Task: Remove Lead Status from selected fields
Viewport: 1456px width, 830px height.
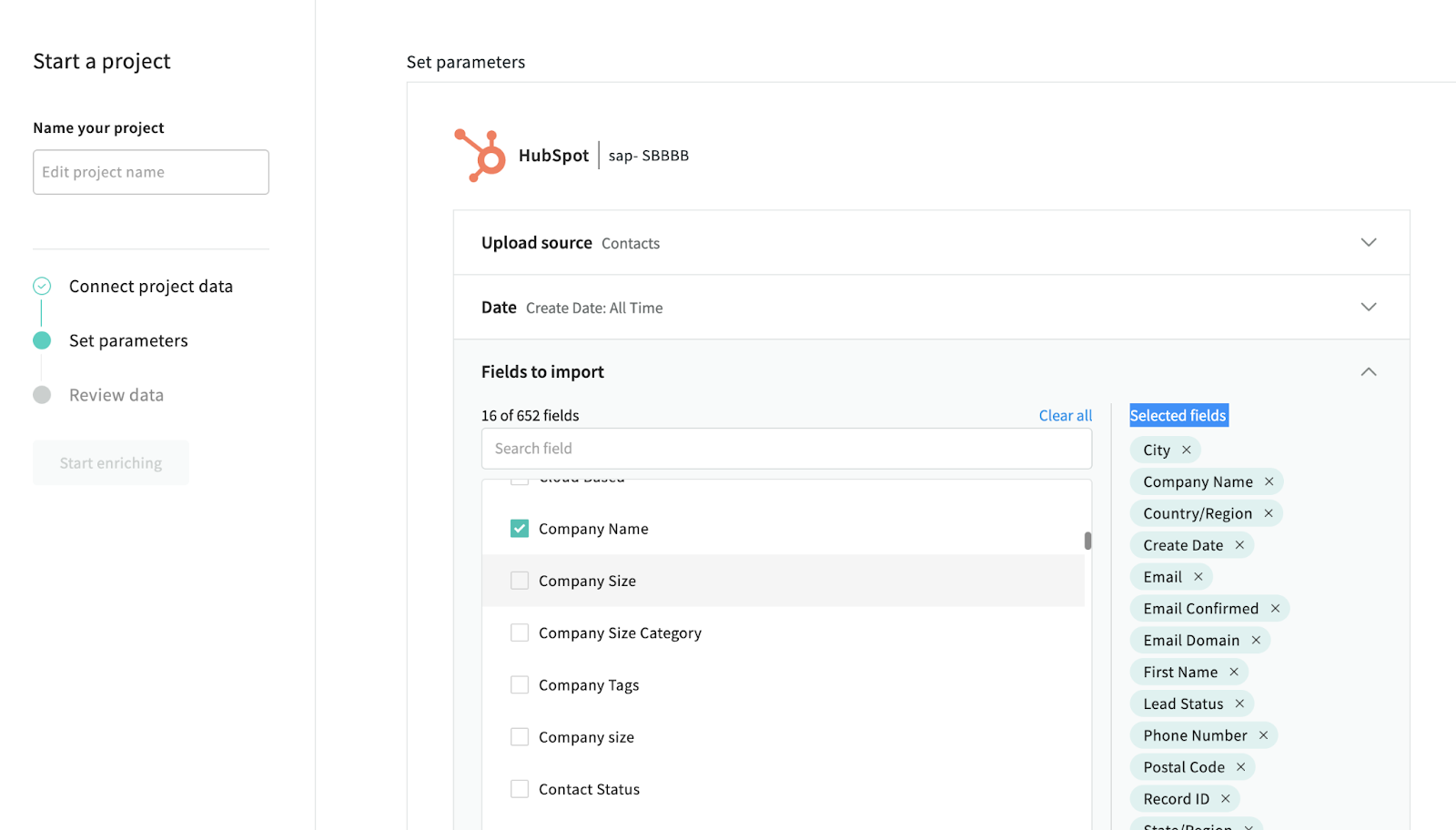Action: click(x=1239, y=703)
